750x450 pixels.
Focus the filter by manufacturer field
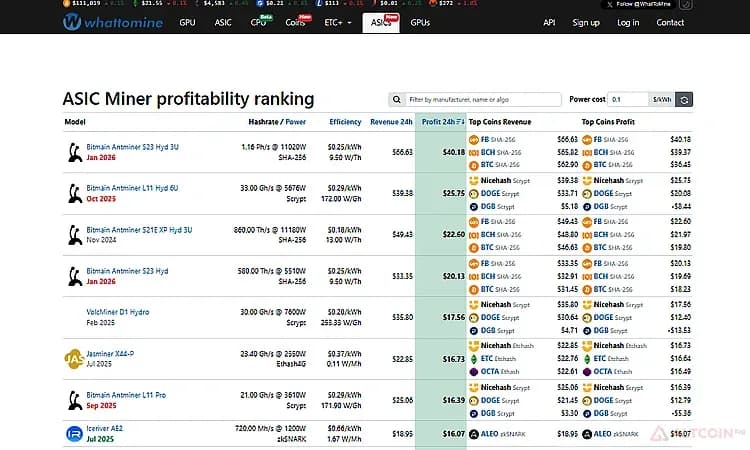pos(483,99)
